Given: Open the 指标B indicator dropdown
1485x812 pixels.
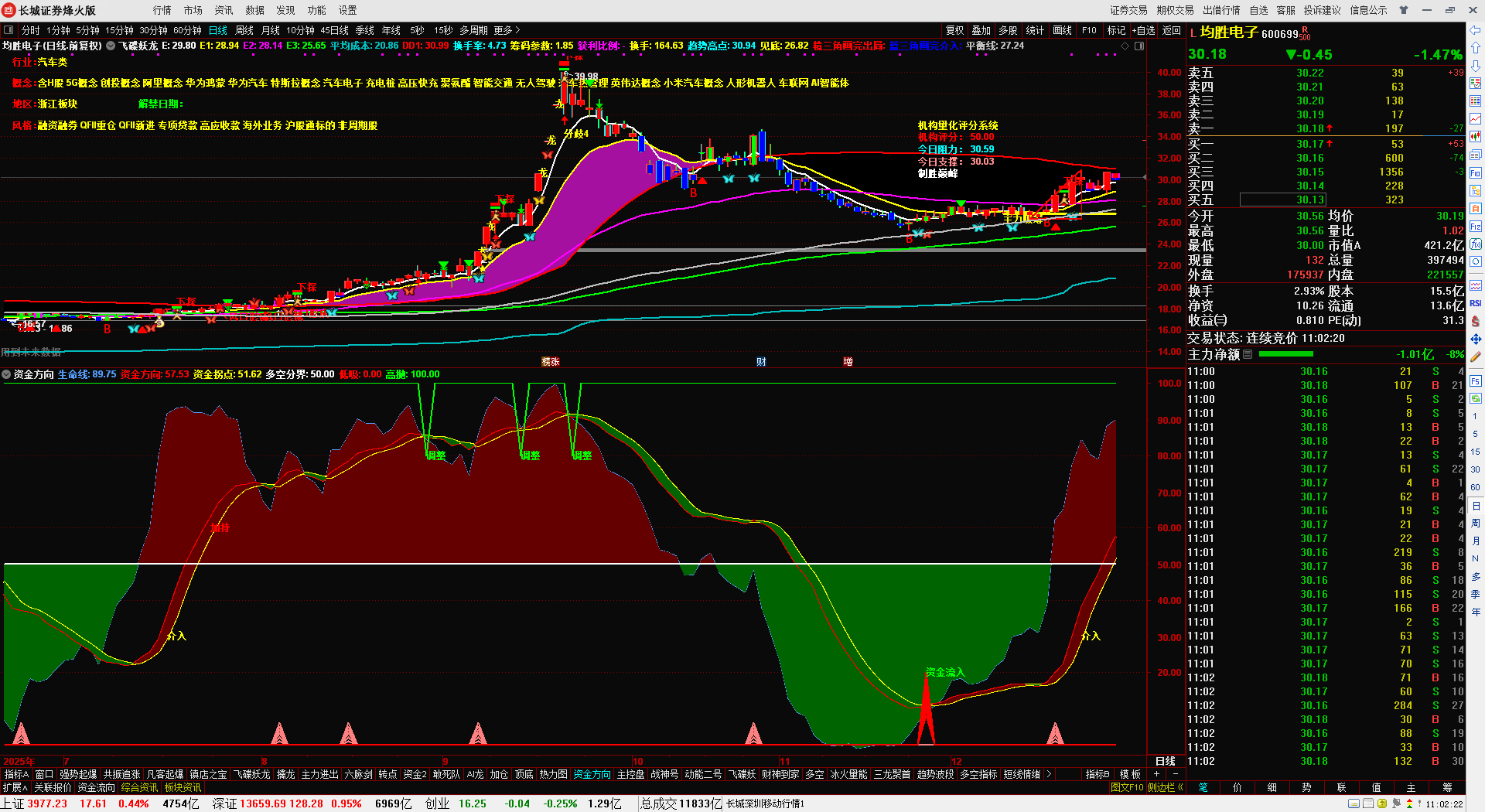Looking at the screenshot, I should coord(1098,774).
